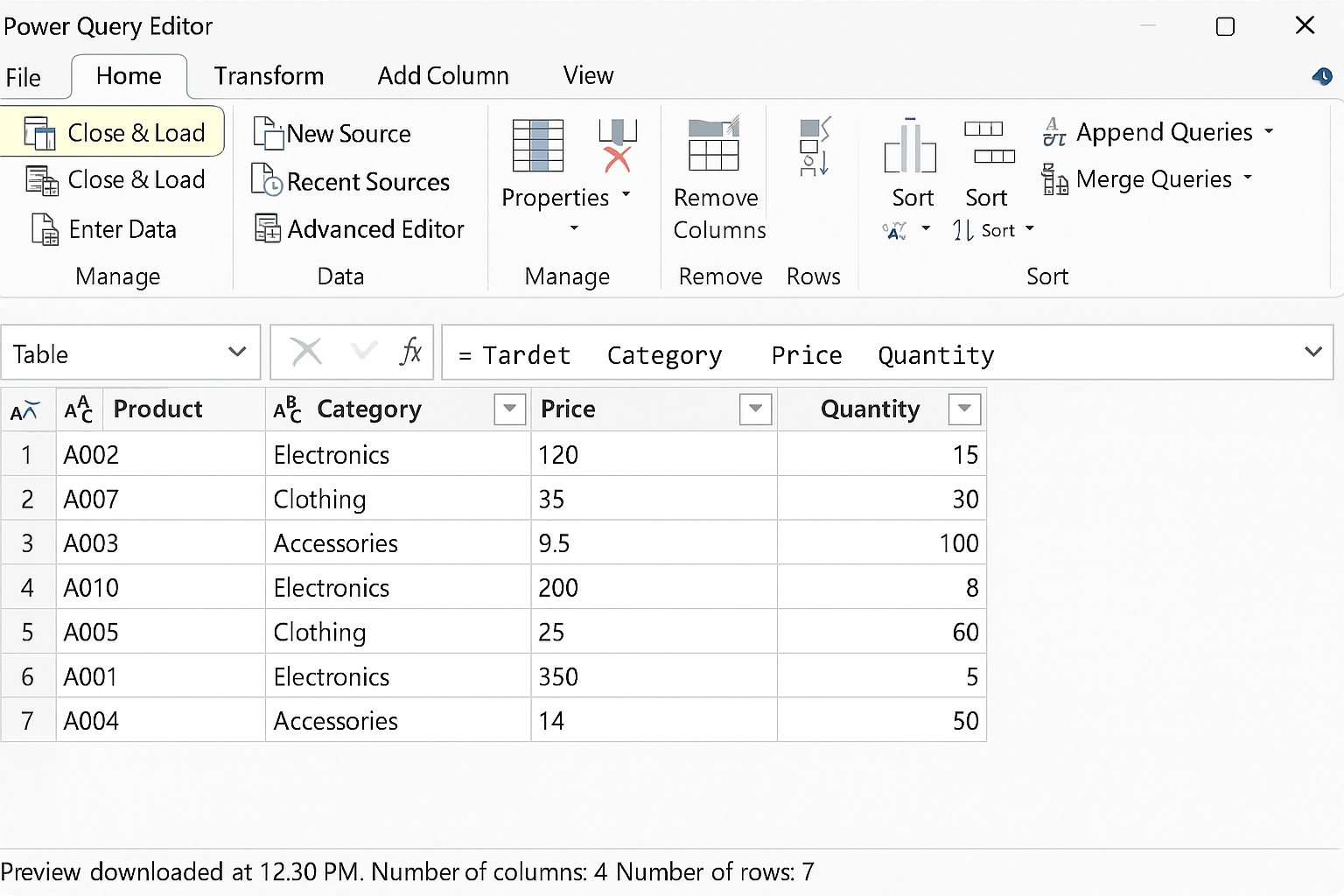Click the Product column data type icon
The image size is (1344, 896).
79,409
